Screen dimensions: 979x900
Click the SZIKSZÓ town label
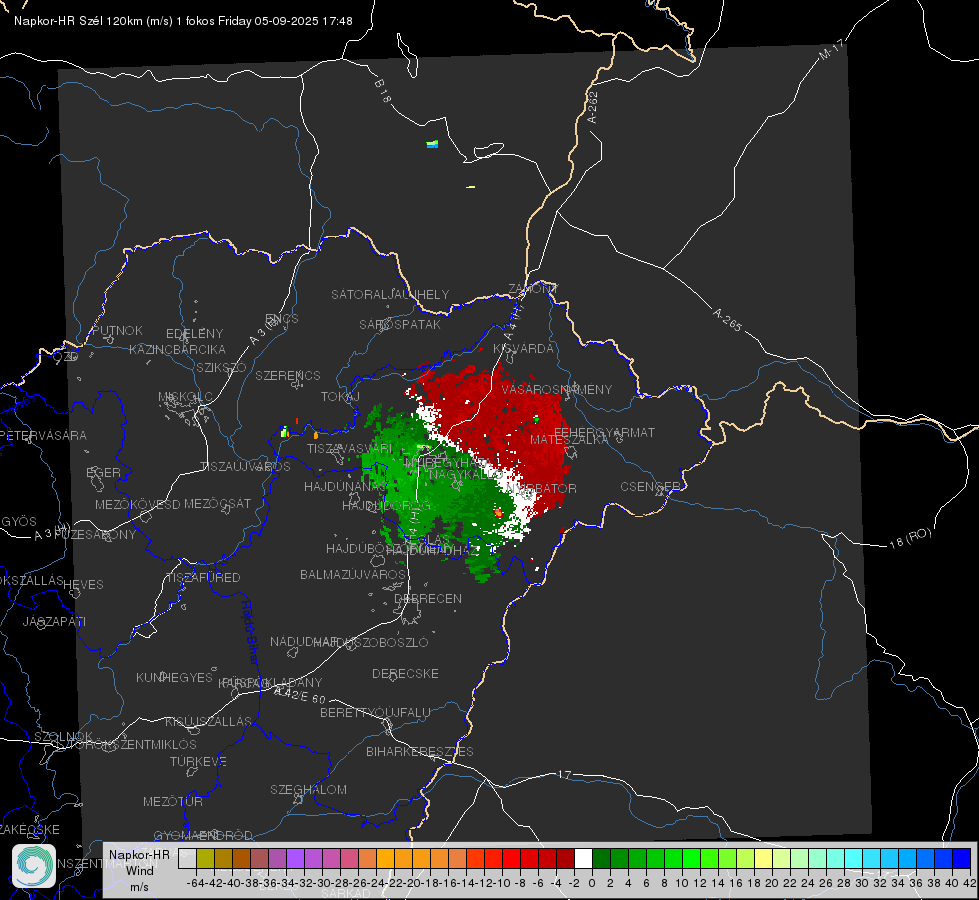(x=222, y=367)
